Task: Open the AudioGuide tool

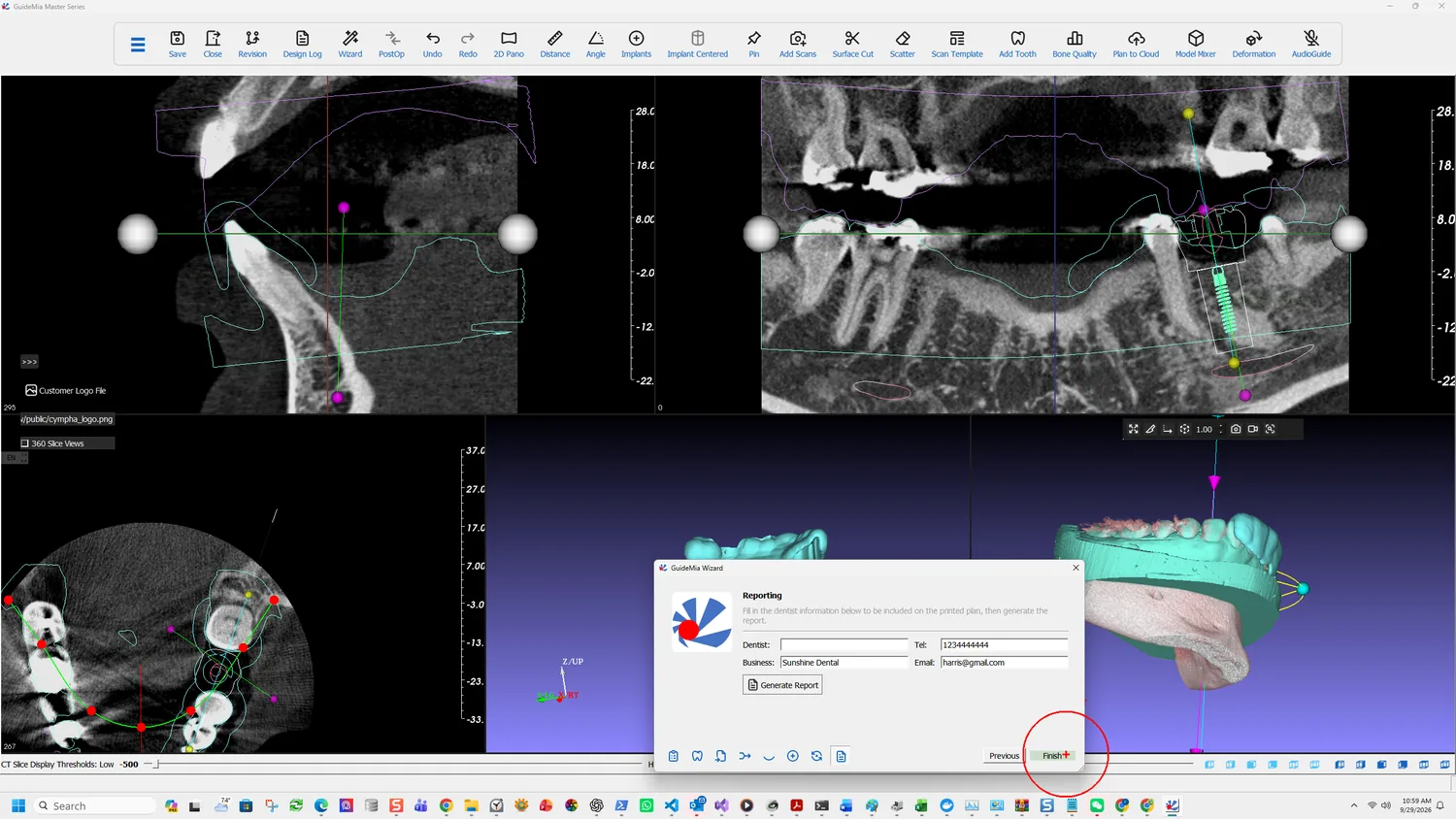Action: 1311,44
